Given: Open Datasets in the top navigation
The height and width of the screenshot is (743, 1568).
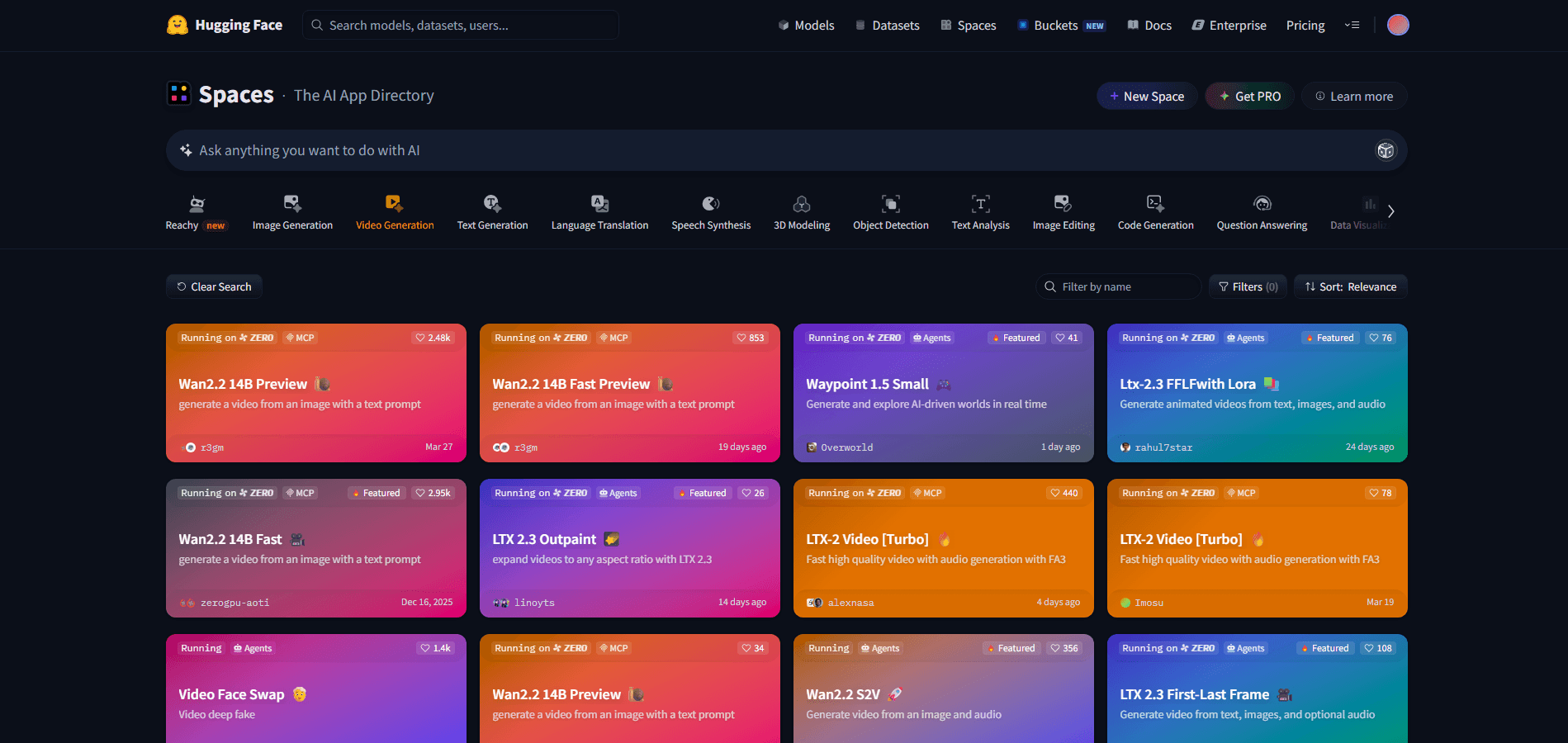Looking at the screenshot, I should tap(887, 25).
